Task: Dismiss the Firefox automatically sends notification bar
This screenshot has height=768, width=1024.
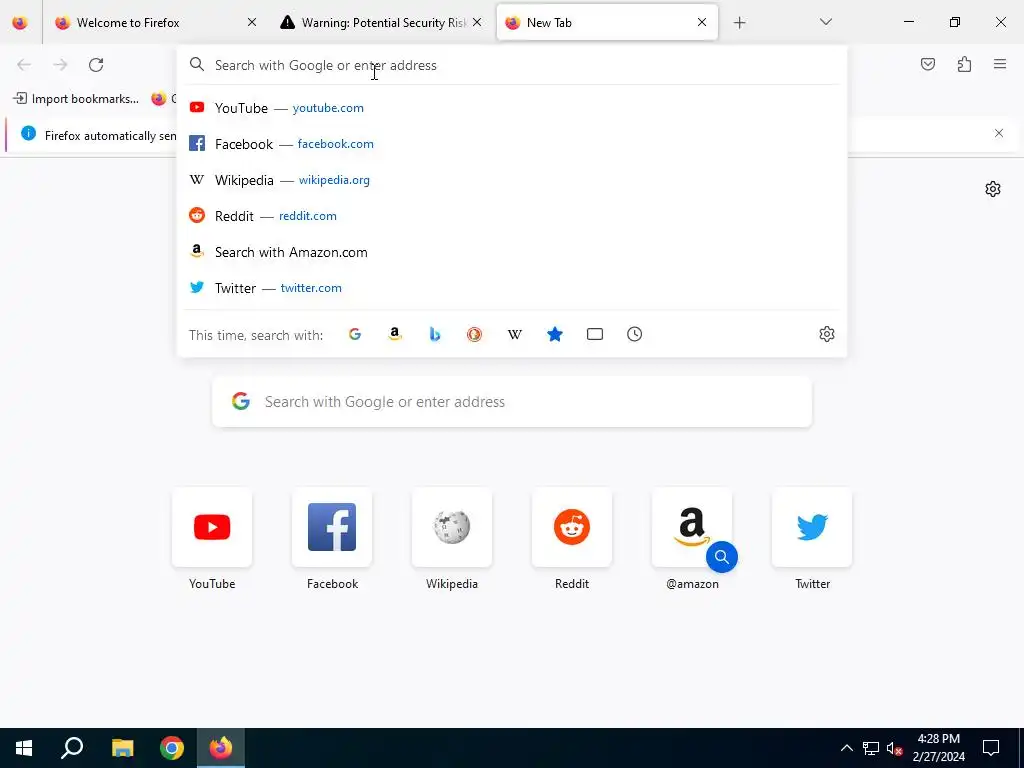Action: 999,133
